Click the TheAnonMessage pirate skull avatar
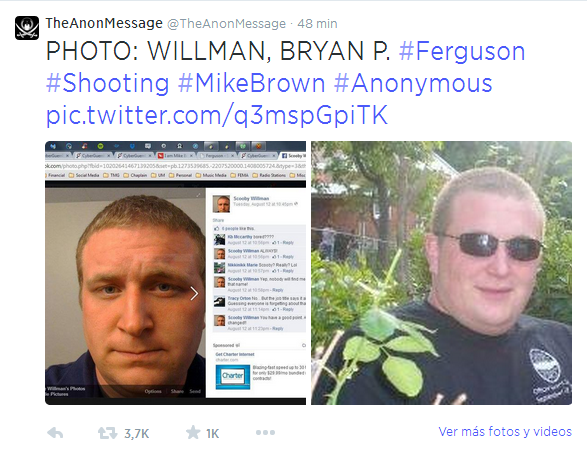 (x=27, y=28)
